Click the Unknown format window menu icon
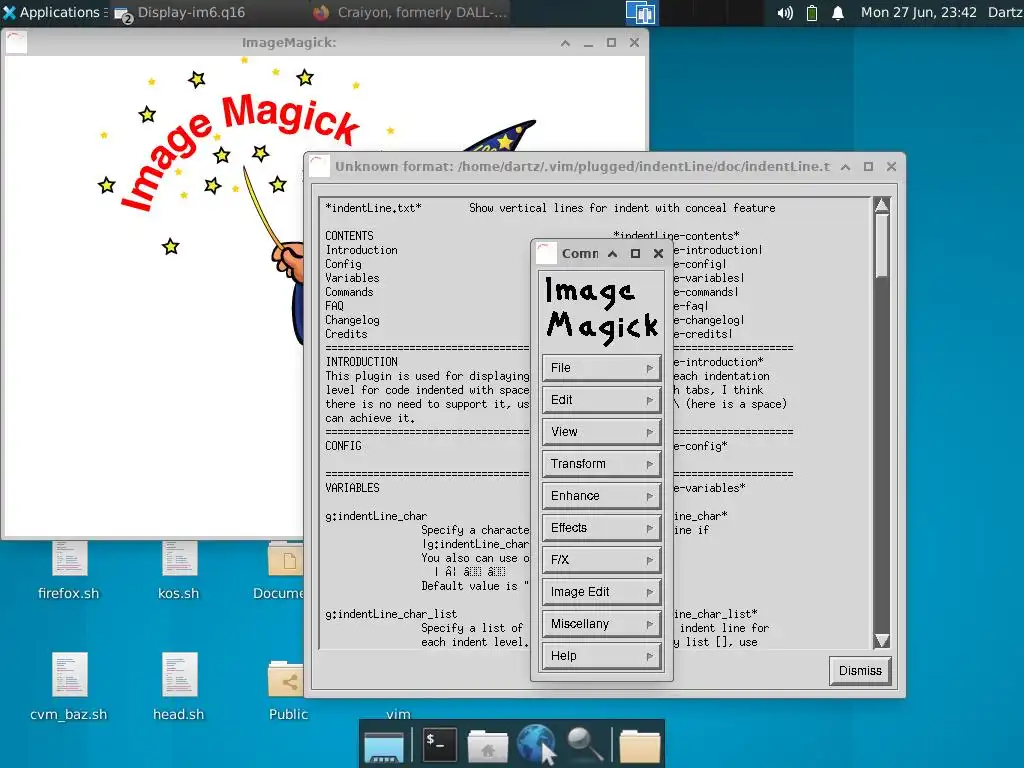1024x768 pixels. pyautogui.click(x=319, y=167)
